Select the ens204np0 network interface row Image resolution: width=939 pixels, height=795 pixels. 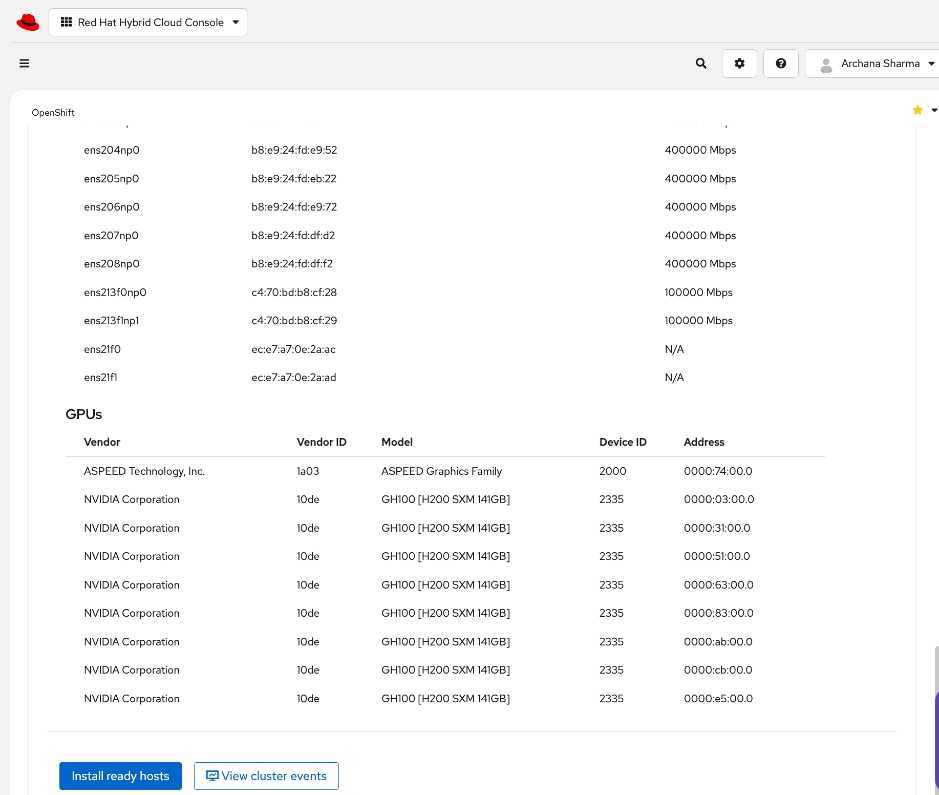(x=111, y=150)
